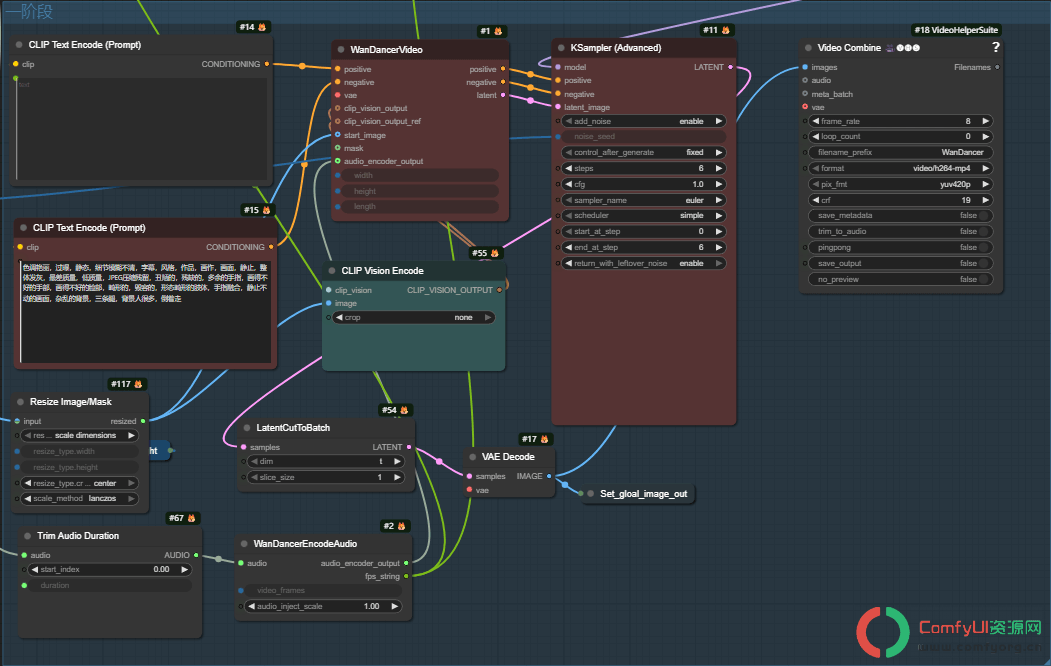Collapse the VAE Decode node dot
Screen dimensions: 1051x666
pos(473,457)
